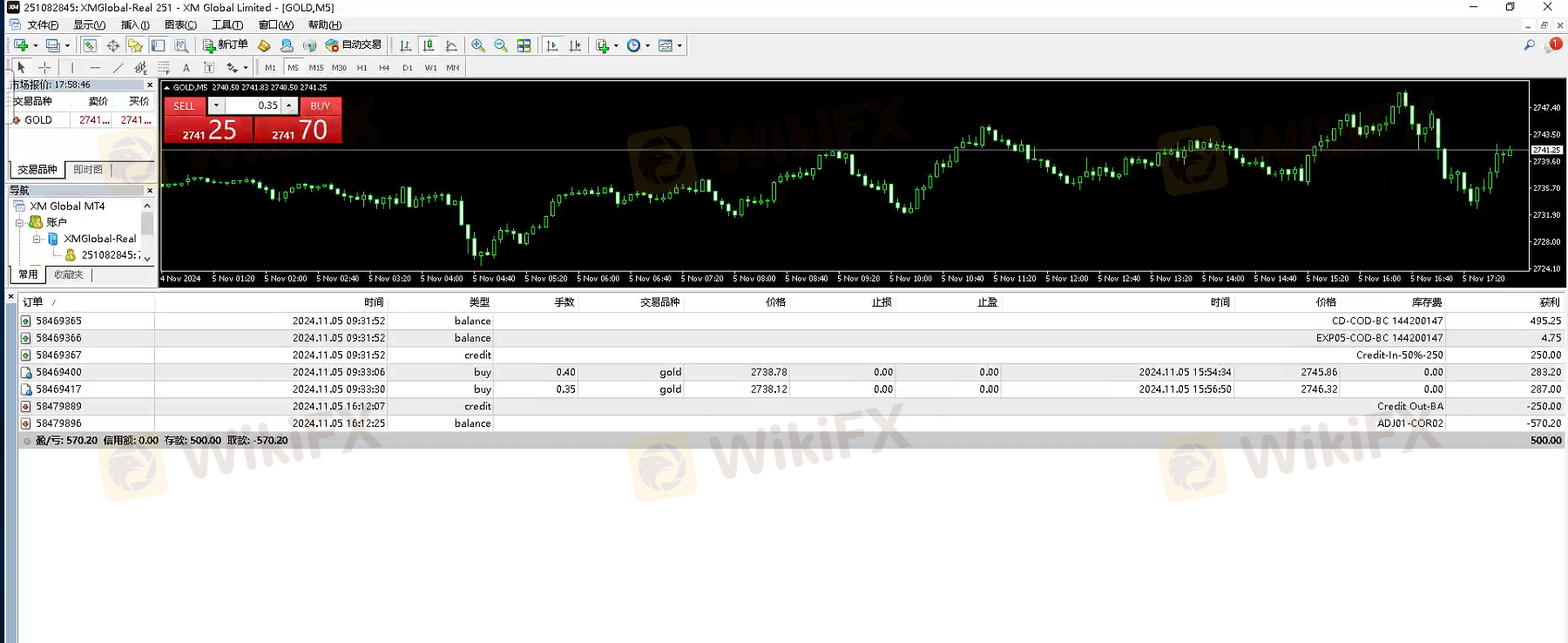Open the 插入(I) menu
The width and height of the screenshot is (1568, 643).
pyautogui.click(x=135, y=24)
